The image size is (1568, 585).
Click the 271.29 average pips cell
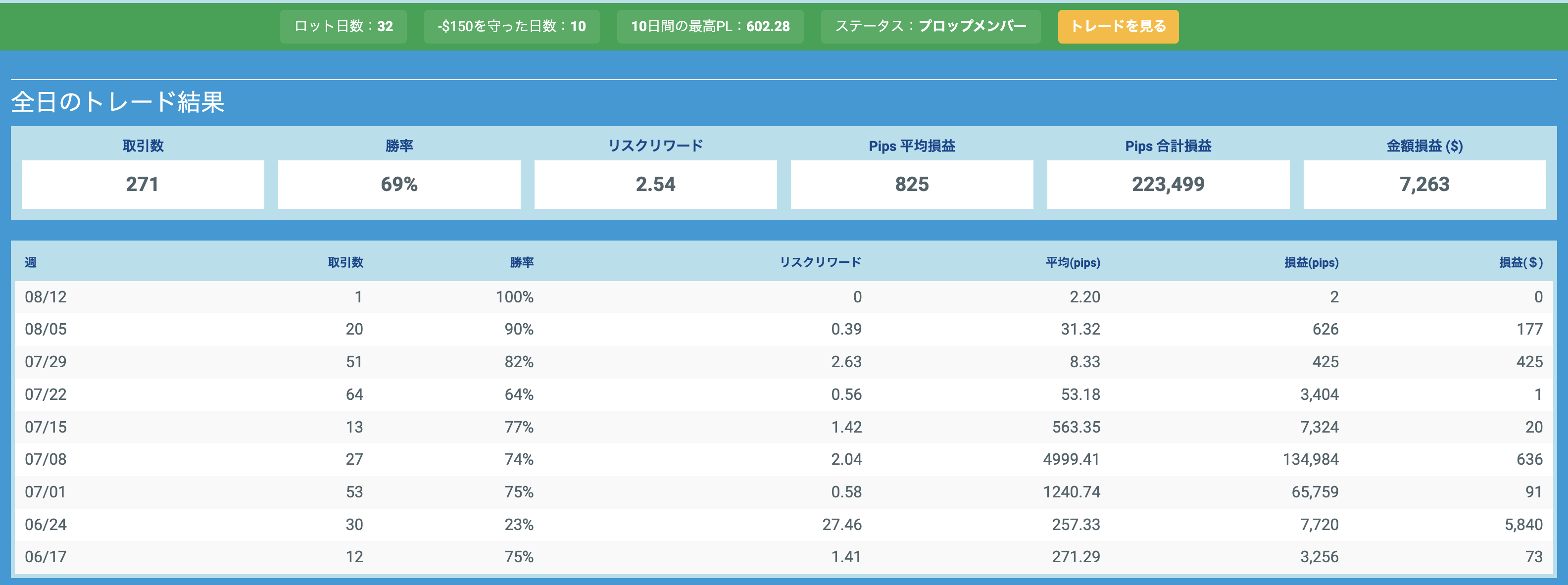1076,557
